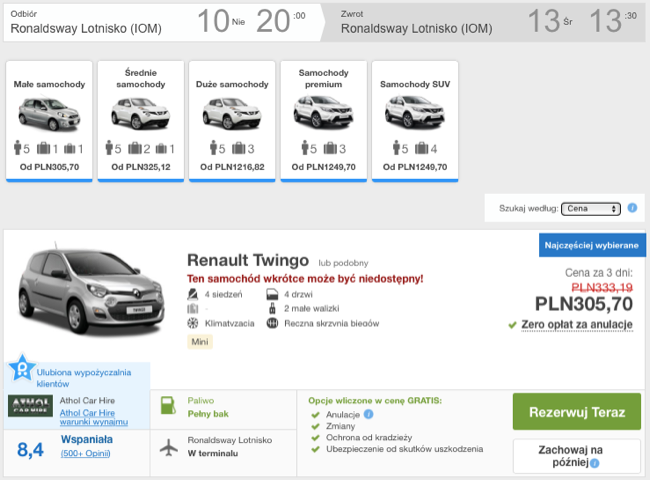Click the pickup time 20:00
The image size is (650, 480).
(281, 21)
